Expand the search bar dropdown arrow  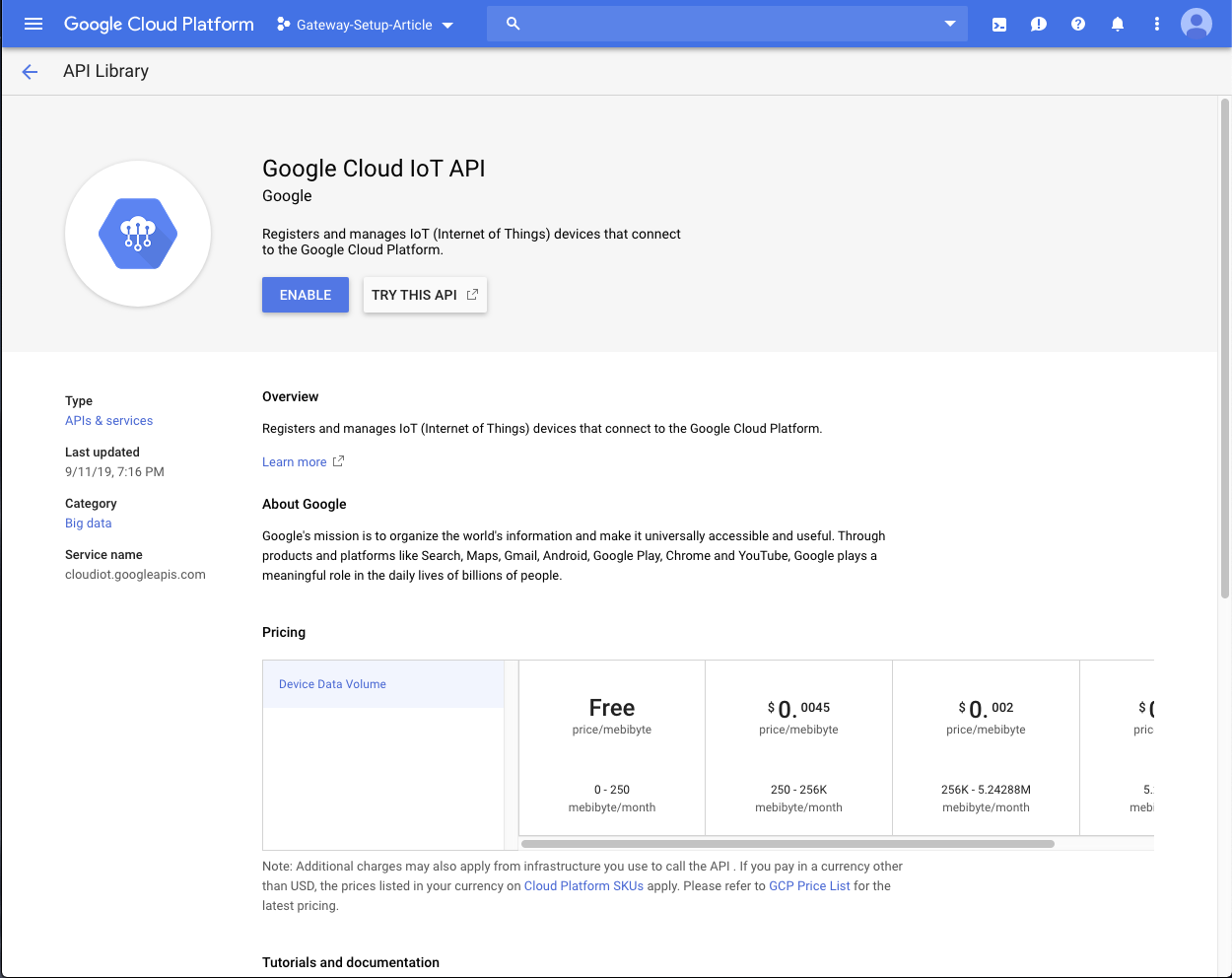click(948, 24)
